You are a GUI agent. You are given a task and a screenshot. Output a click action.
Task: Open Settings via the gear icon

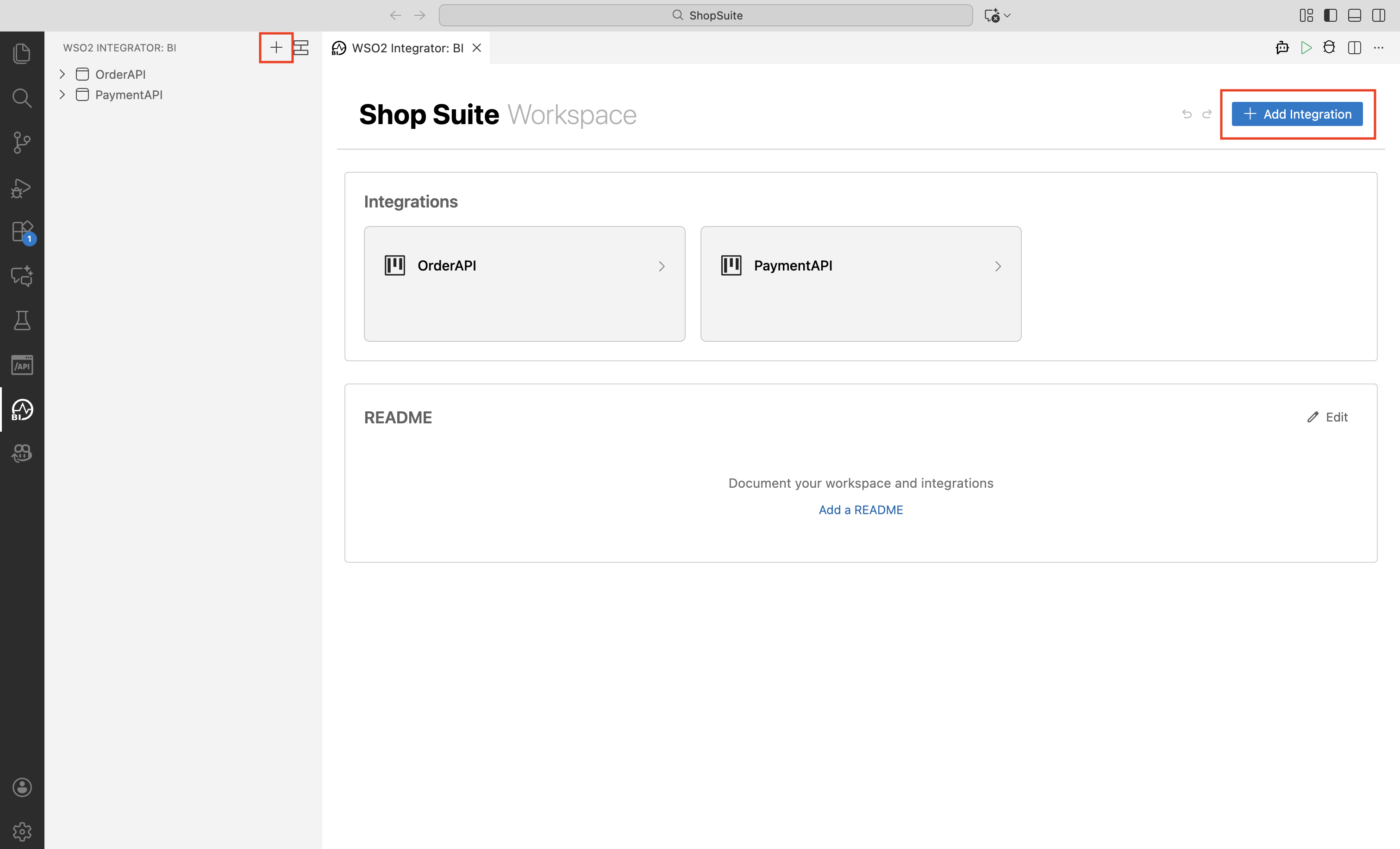[22, 831]
